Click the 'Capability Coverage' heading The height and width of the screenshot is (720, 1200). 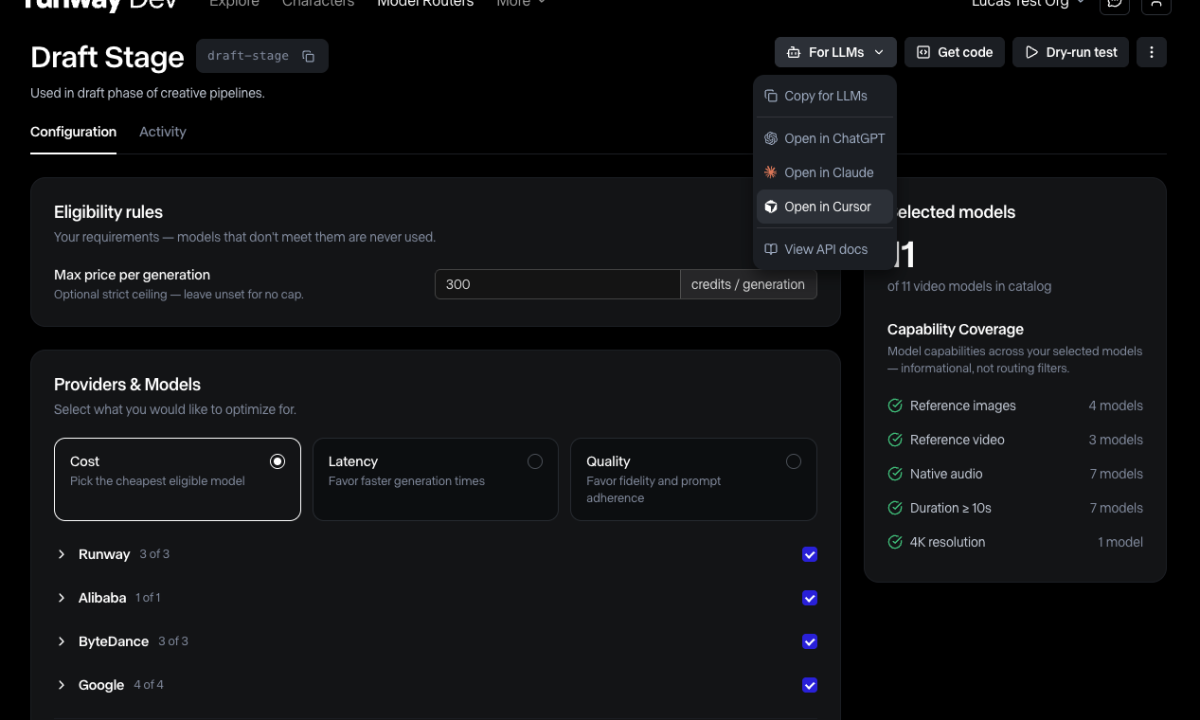[955, 329]
